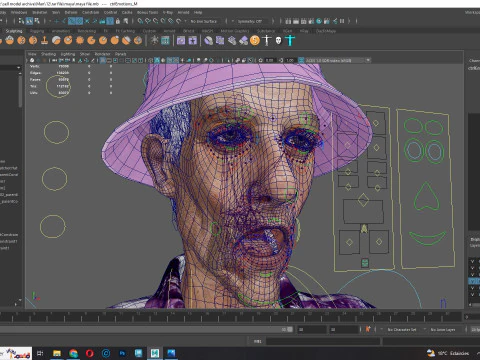This screenshot has height=360, width=480.
Task: Open the Symmetry Off dropdown
Action: tap(250, 21)
